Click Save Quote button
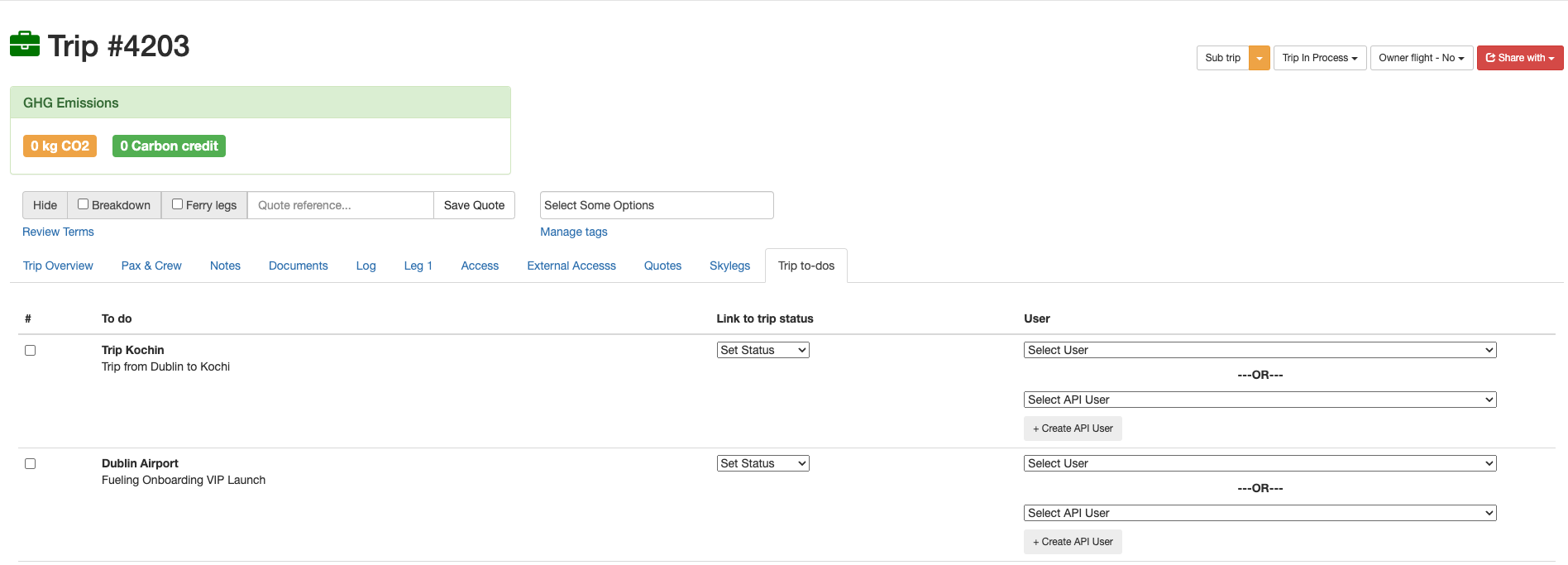 (474, 205)
